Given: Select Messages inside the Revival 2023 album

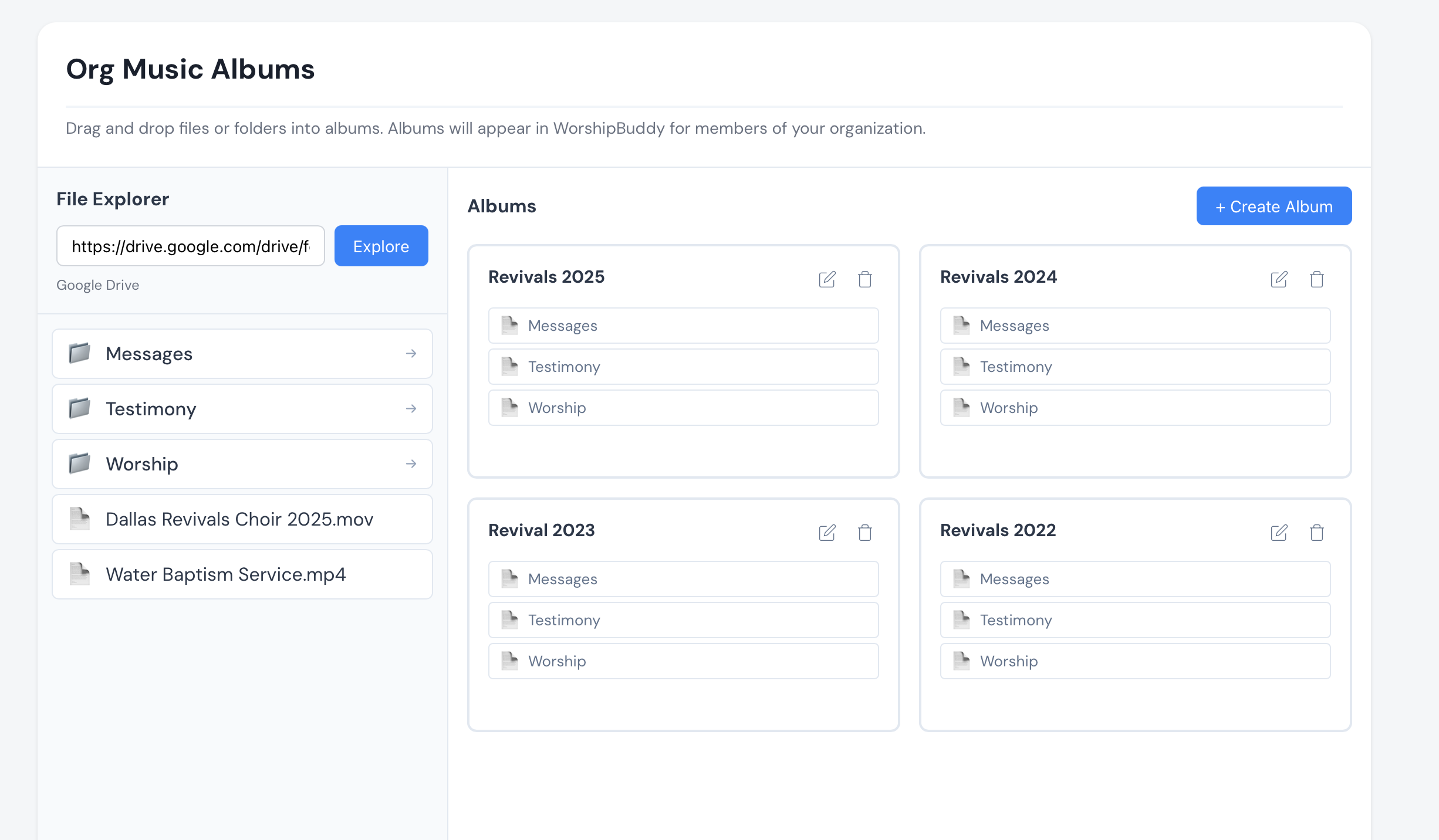Looking at the screenshot, I should 683,579.
